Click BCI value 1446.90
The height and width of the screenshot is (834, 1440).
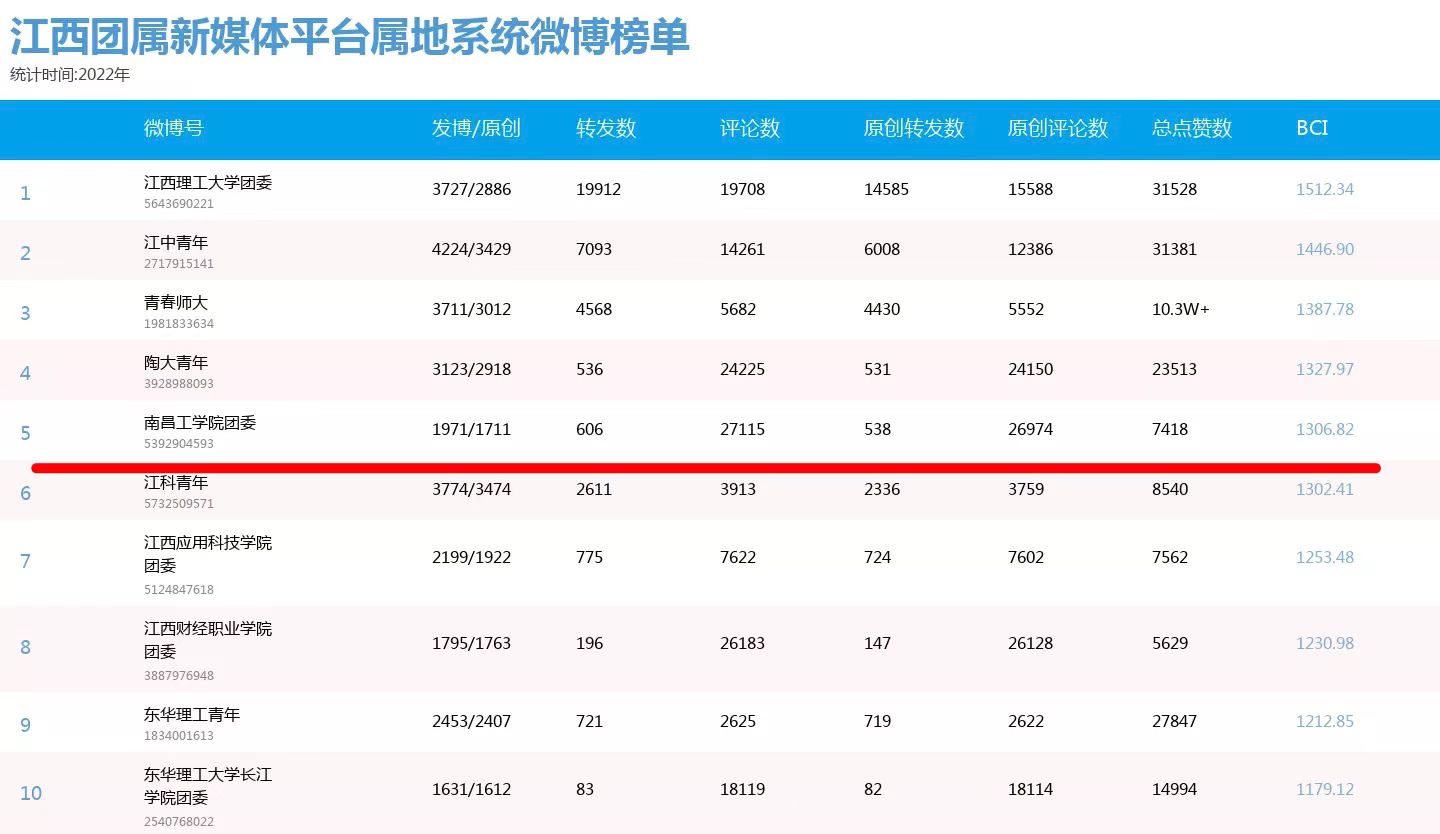(x=1325, y=249)
